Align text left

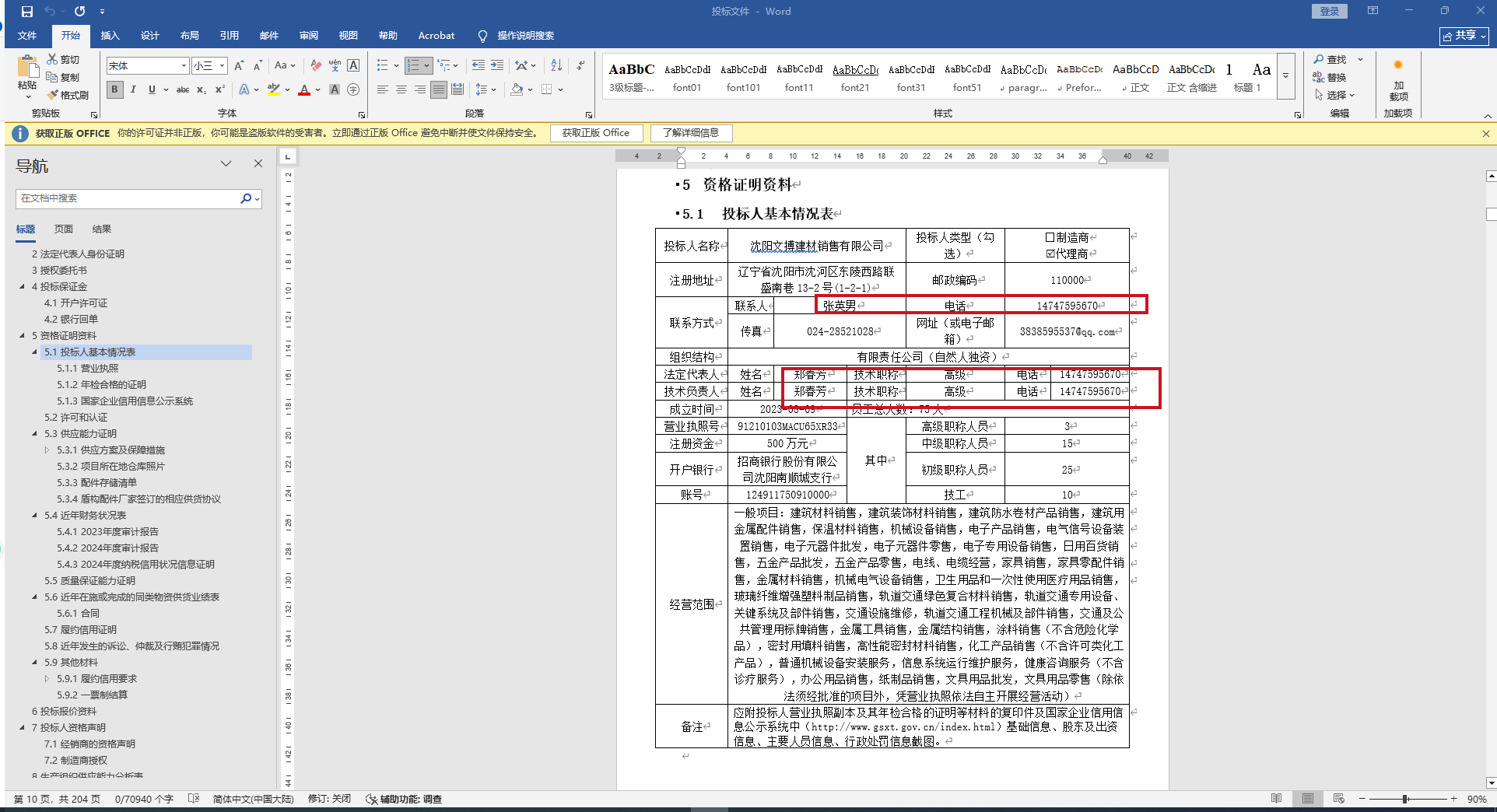(382, 89)
